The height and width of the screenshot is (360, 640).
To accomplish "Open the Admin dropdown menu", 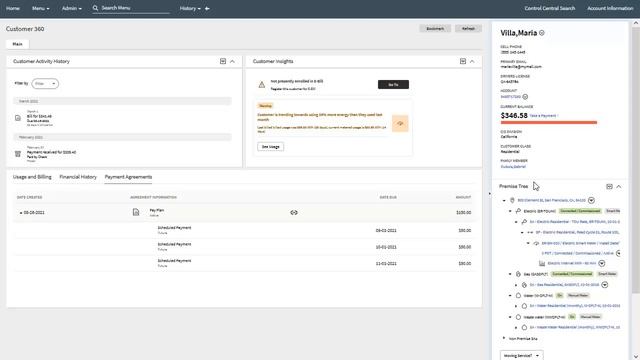I will click(x=71, y=8).
